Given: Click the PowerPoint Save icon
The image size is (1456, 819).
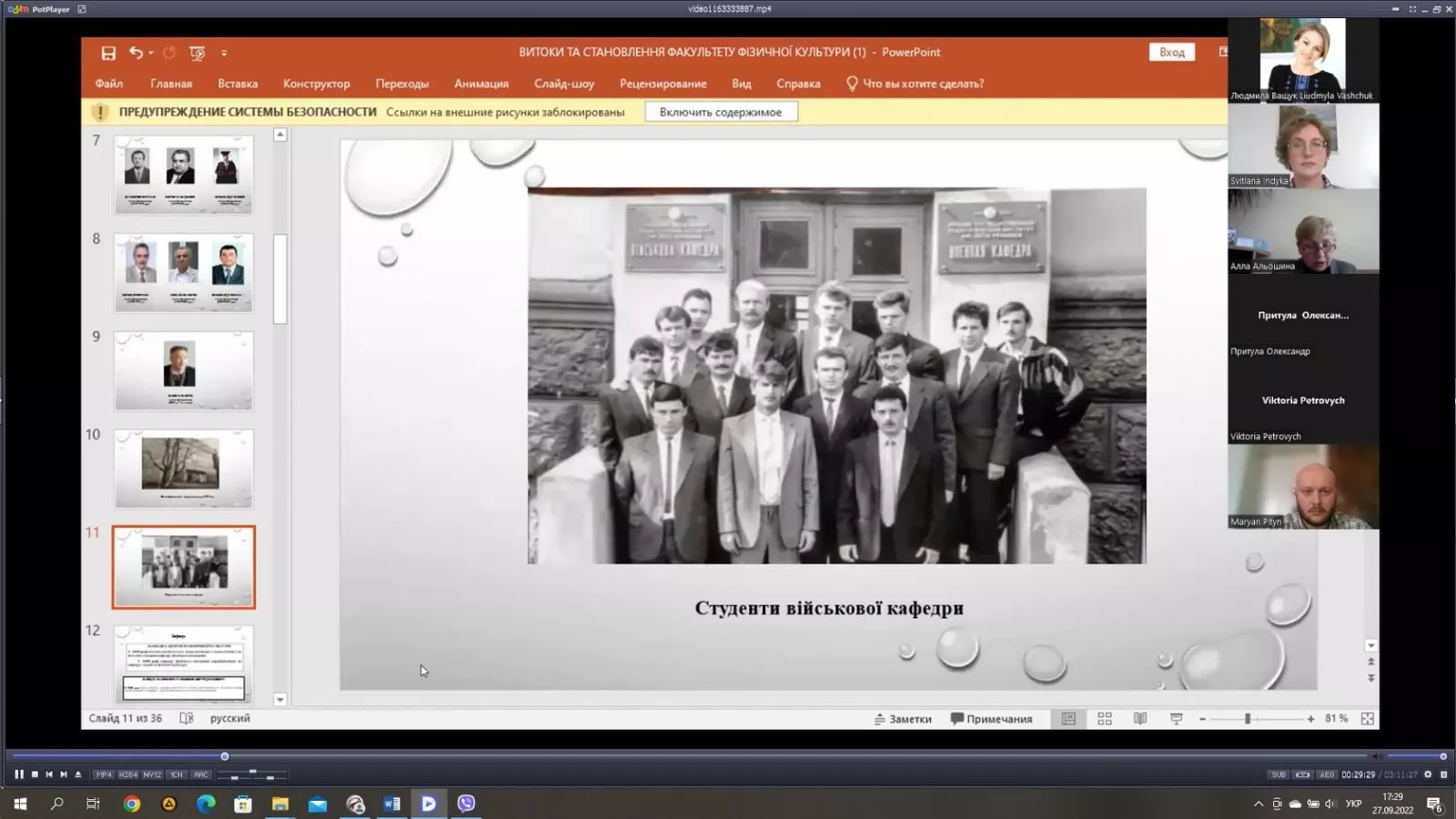Looking at the screenshot, I should tap(108, 53).
